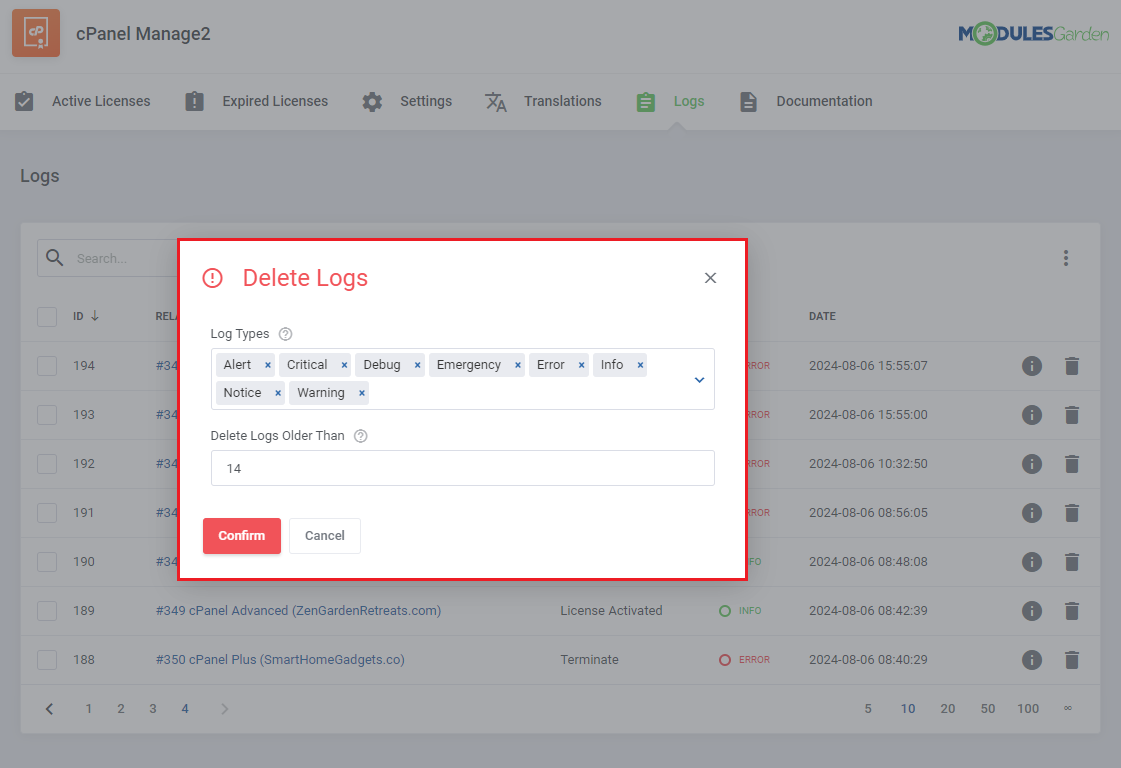Click the Delete Logs Older Than field

click(463, 468)
